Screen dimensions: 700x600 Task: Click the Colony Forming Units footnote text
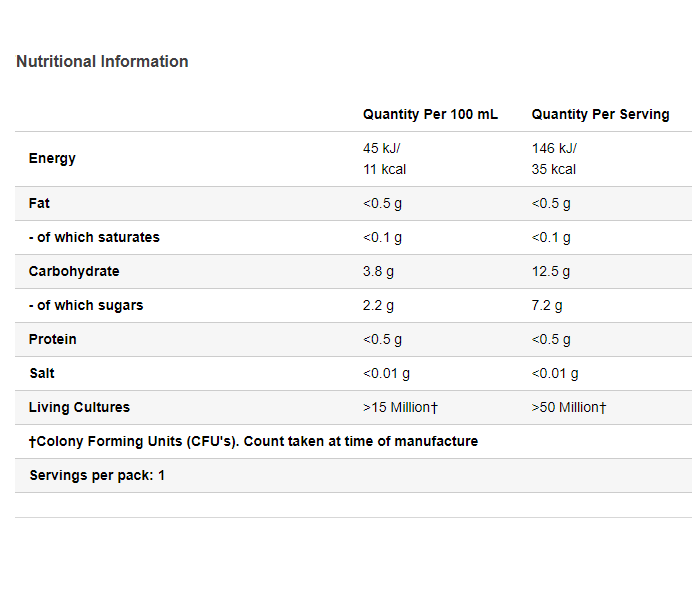(x=254, y=441)
